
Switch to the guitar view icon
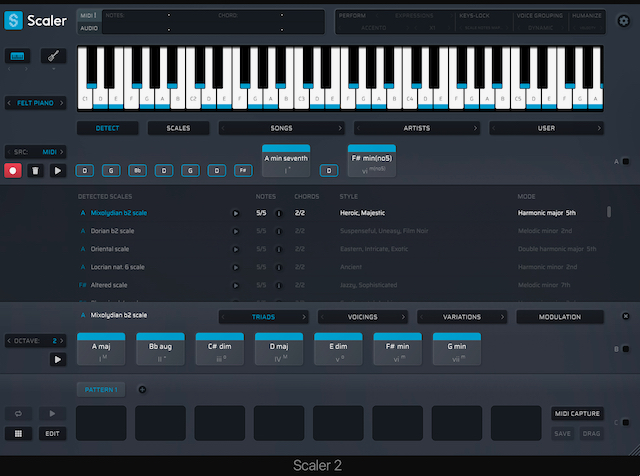click(x=53, y=56)
